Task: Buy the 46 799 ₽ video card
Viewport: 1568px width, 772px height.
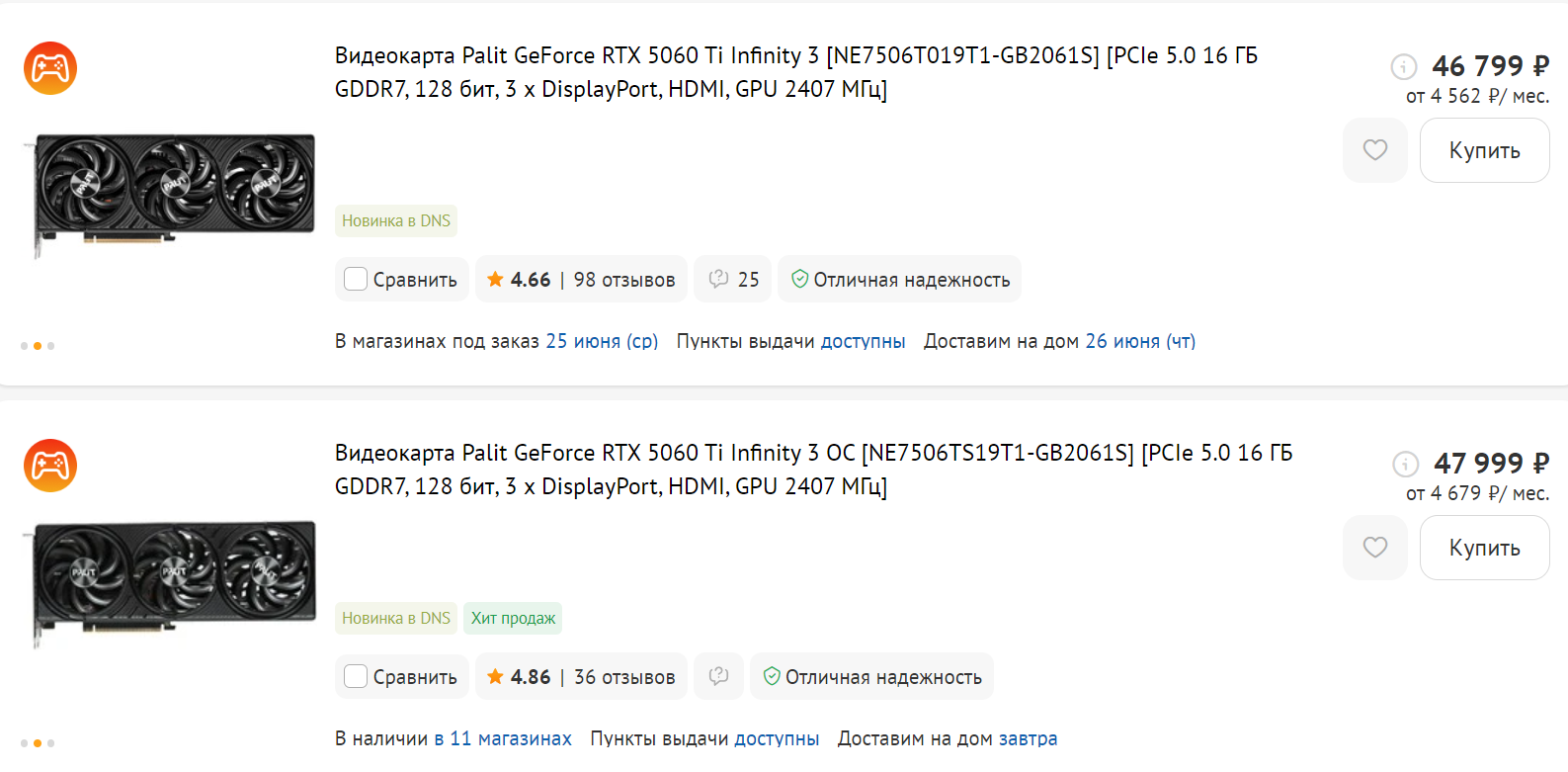Action: coord(1484,150)
